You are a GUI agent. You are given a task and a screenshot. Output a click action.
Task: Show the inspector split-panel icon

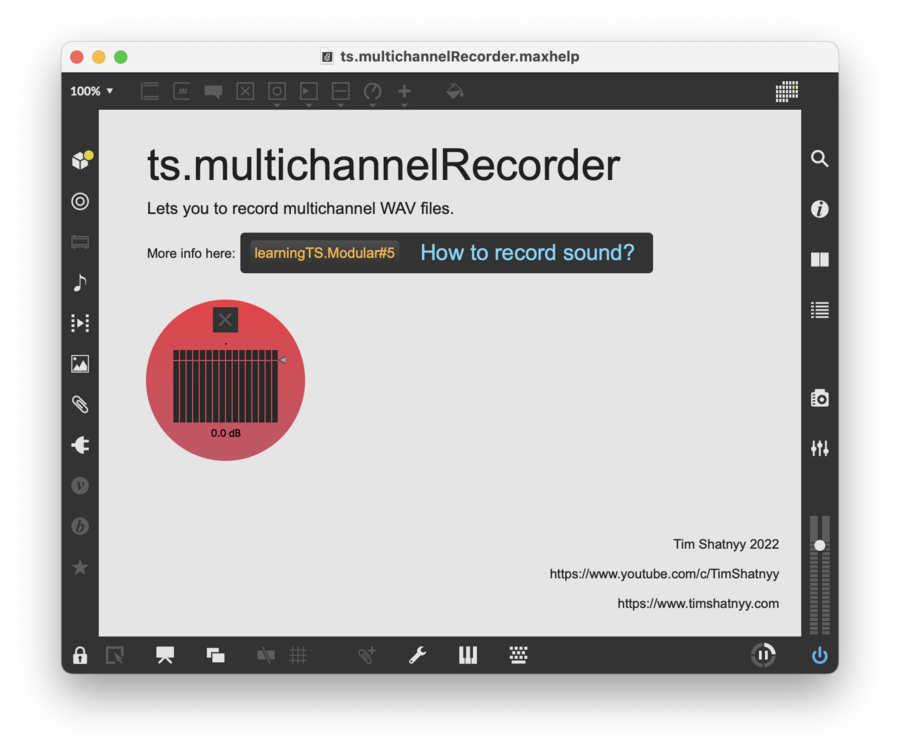tap(820, 260)
